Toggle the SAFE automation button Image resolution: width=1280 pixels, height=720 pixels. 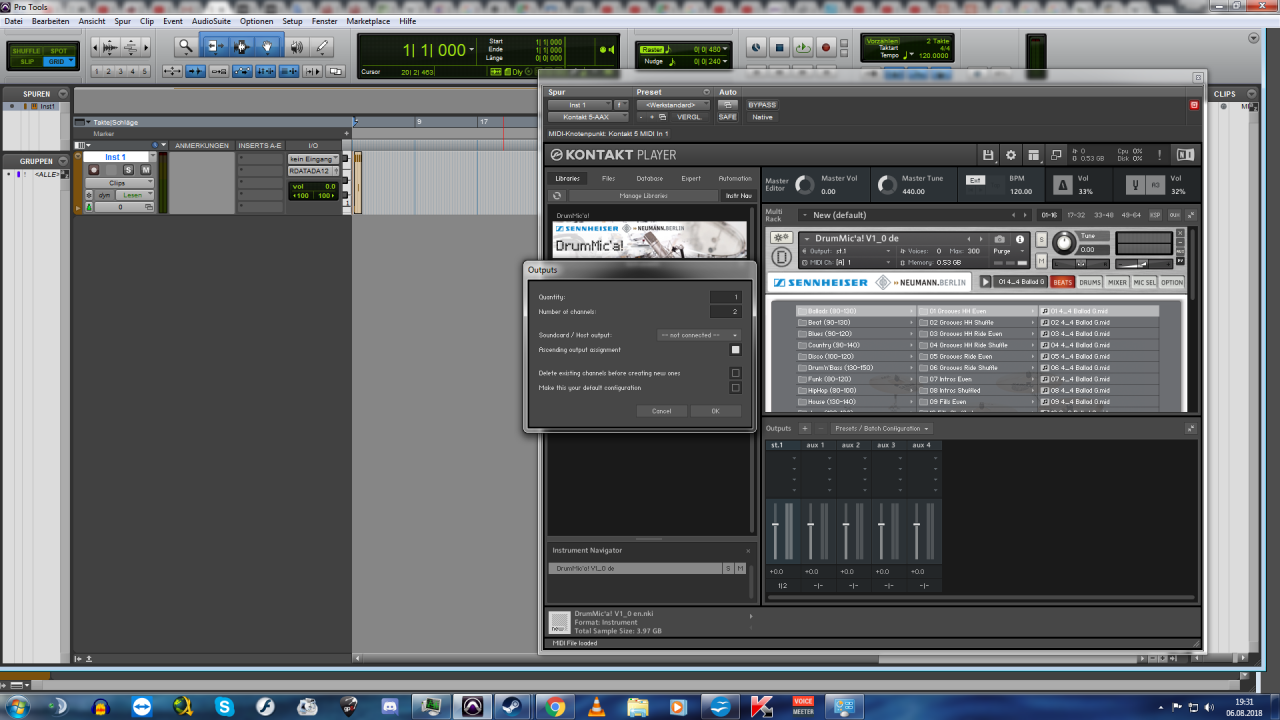[727, 117]
